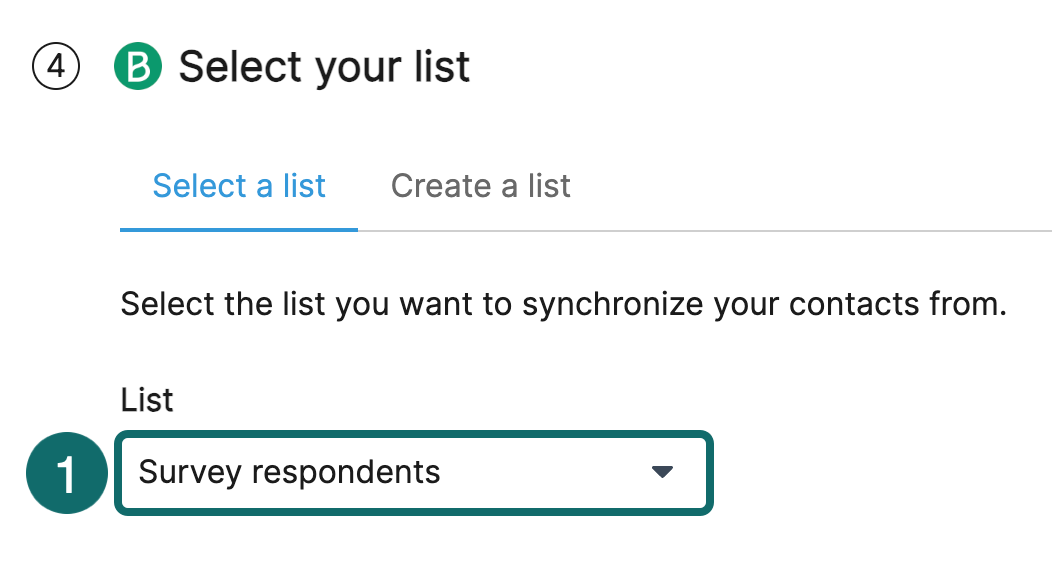1052x564 pixels.
Task: Click the dropdown caret arrow icon
Action: click(662, 472)
